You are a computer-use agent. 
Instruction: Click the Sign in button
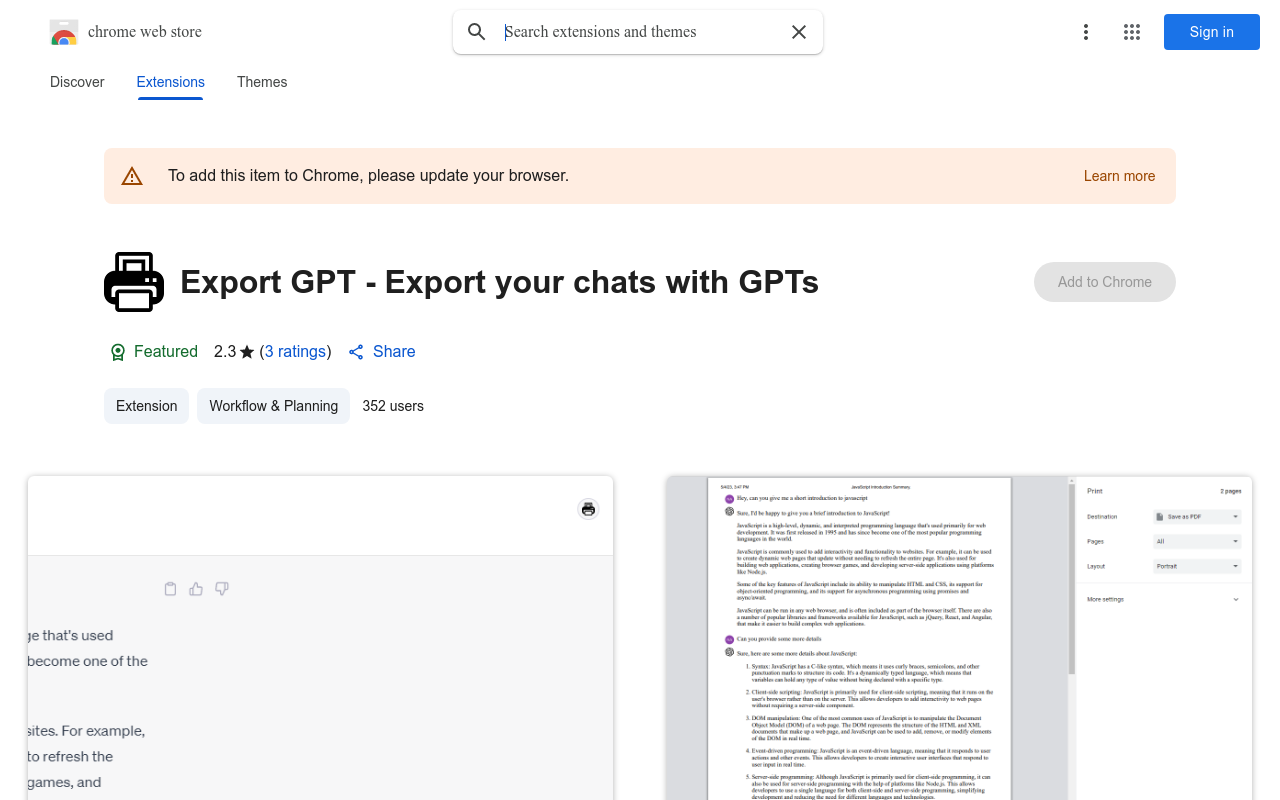(1211, 32)
